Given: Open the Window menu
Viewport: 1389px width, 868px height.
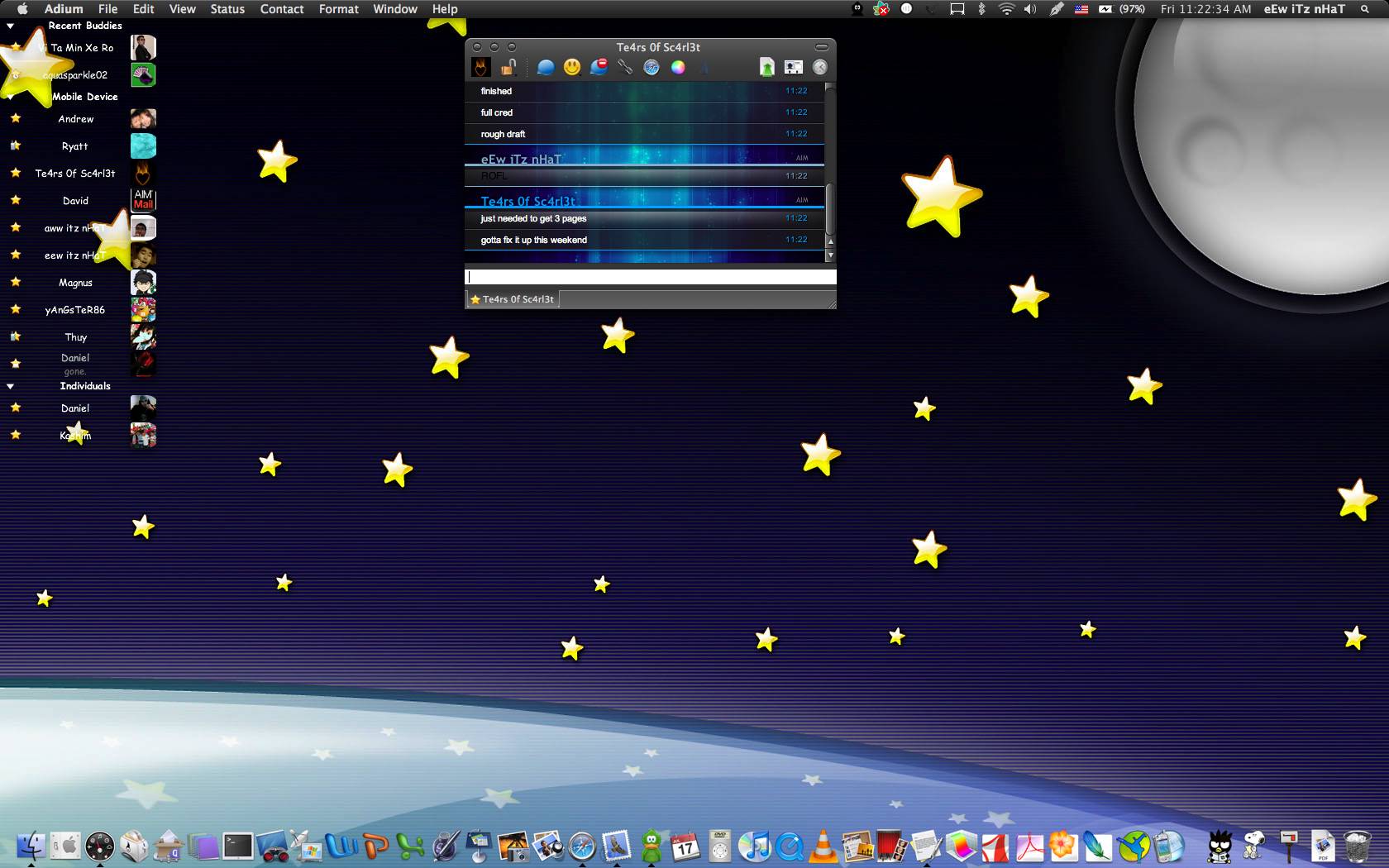Looking at the screenshot, I should (x=395, y=9).
